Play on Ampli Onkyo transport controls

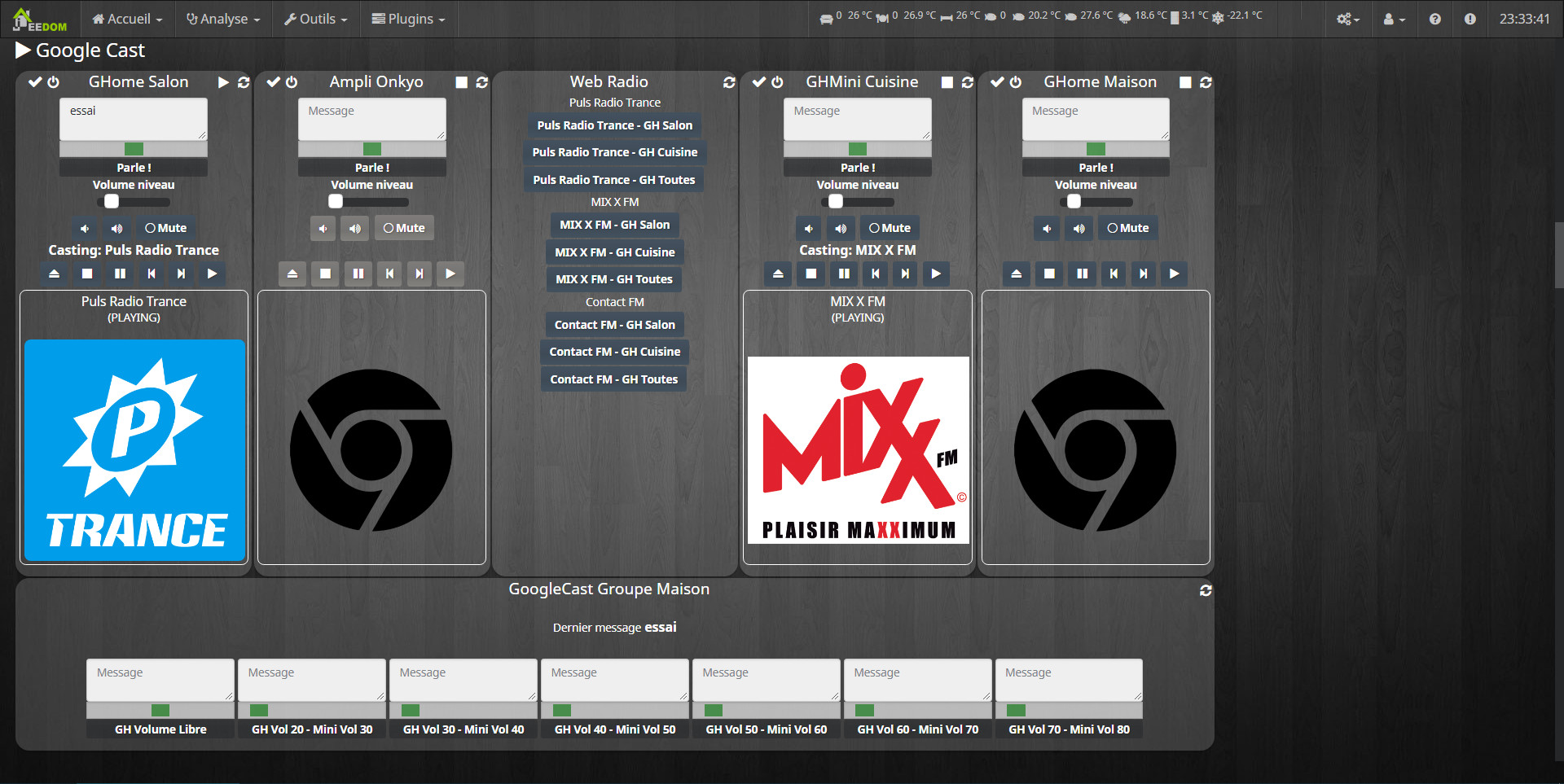pyautogui.click(x=450, y=274)
